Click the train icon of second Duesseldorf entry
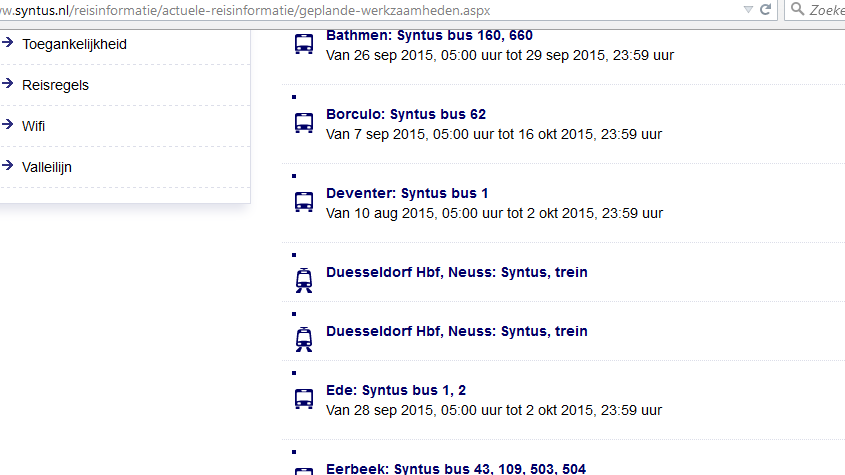Screen dimensions: 845x475 coord(304,340)
